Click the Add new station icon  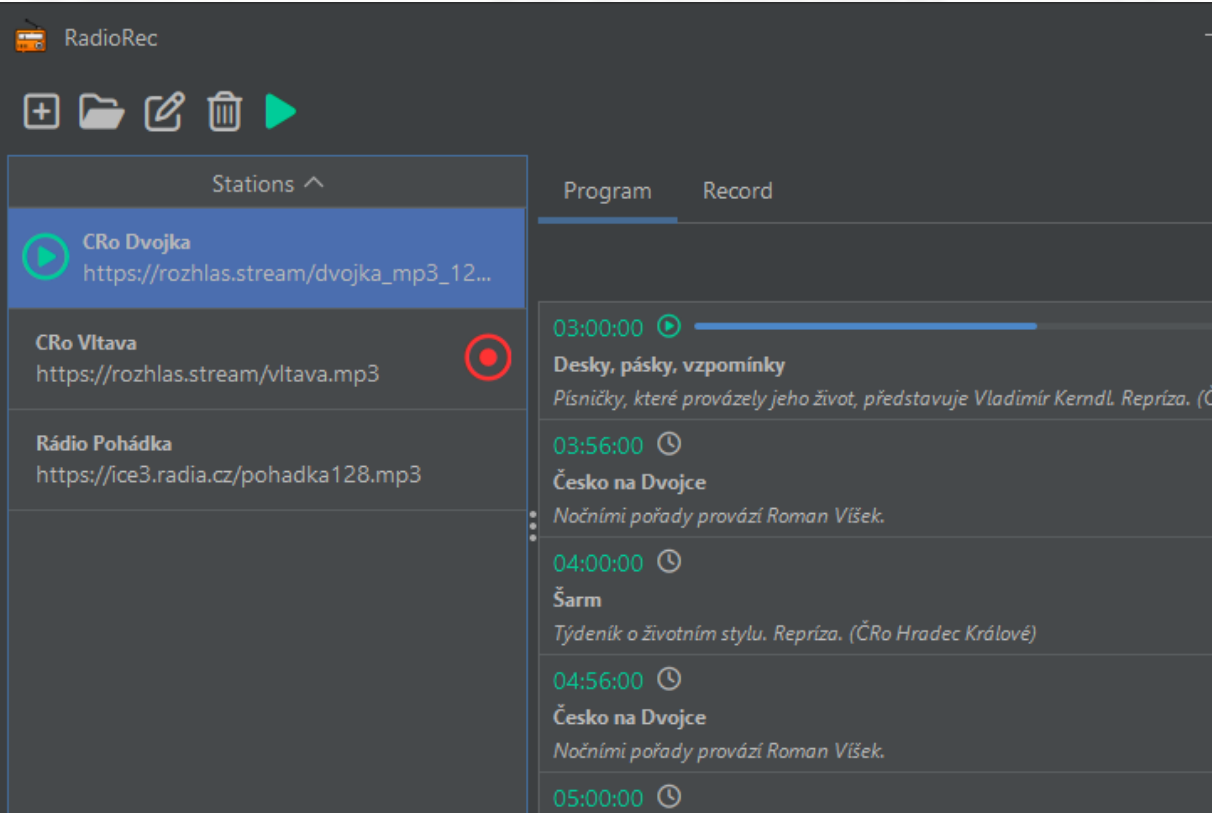[x=40, y=112]
